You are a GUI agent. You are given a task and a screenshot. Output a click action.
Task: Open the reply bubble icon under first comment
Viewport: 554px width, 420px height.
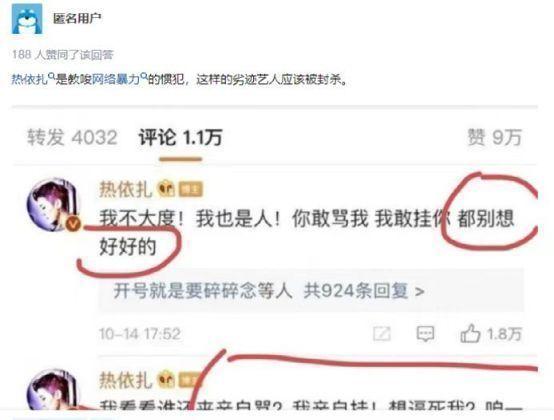pyautogui.click(x=425, y=333)
